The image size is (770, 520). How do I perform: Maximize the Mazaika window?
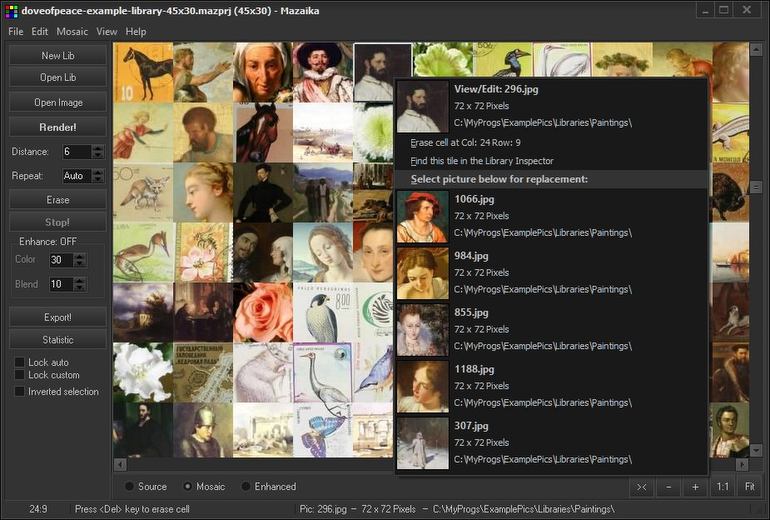coord(724,10)
